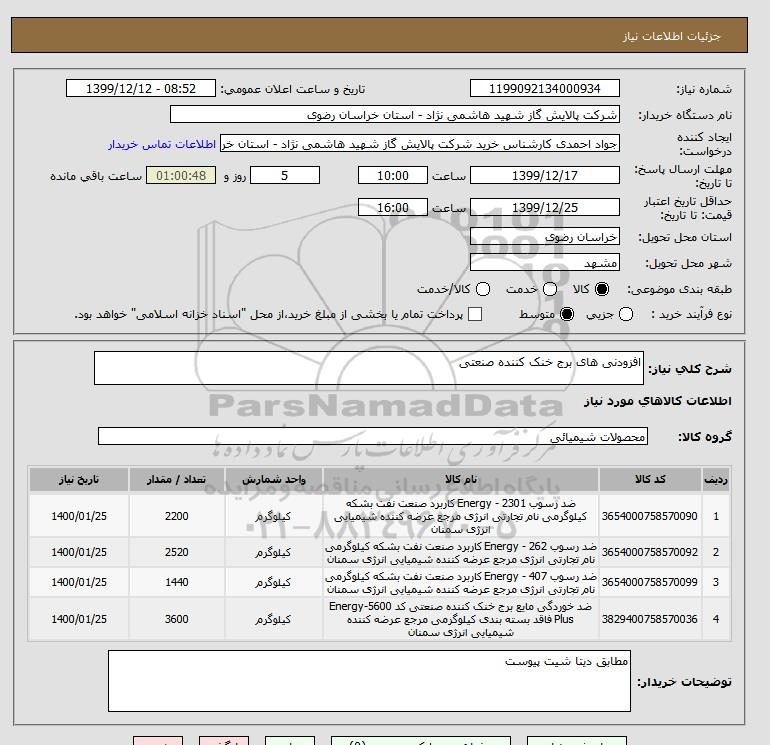Click the general need description textbox

[x=369, y=368]
